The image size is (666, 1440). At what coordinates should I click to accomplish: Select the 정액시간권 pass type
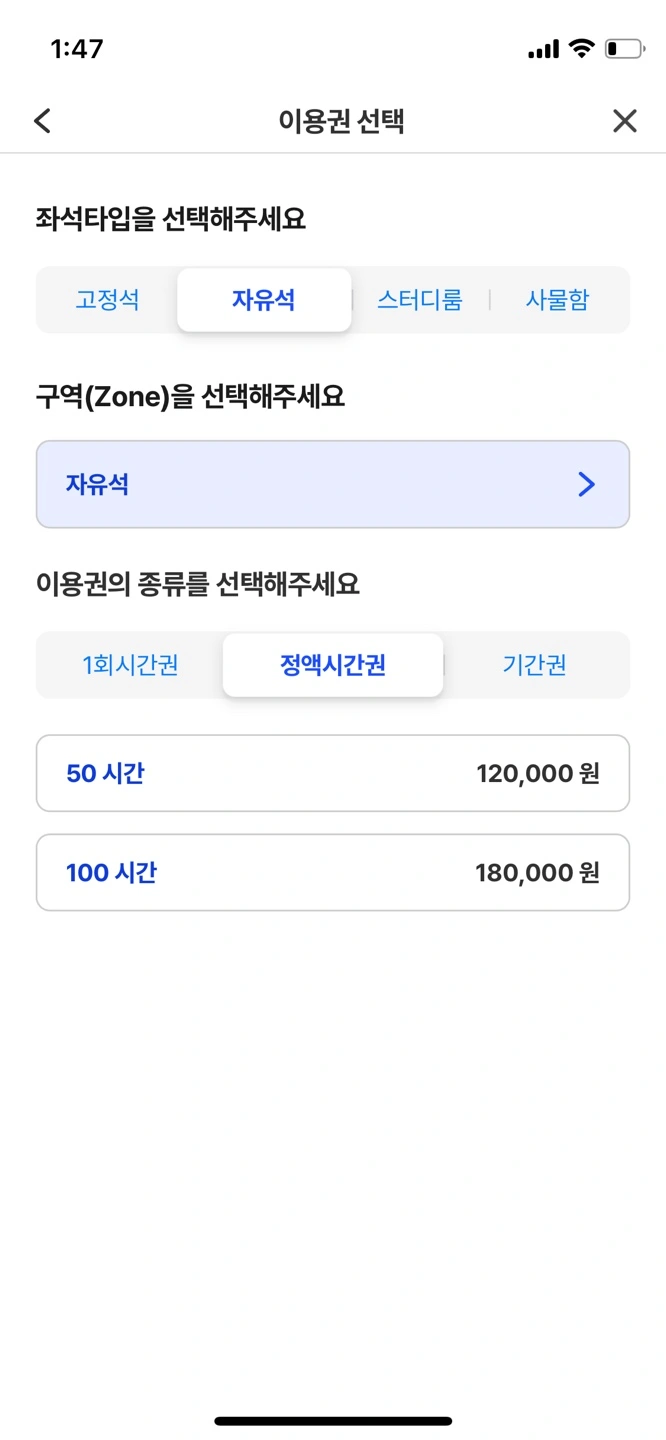click(333, 665)
